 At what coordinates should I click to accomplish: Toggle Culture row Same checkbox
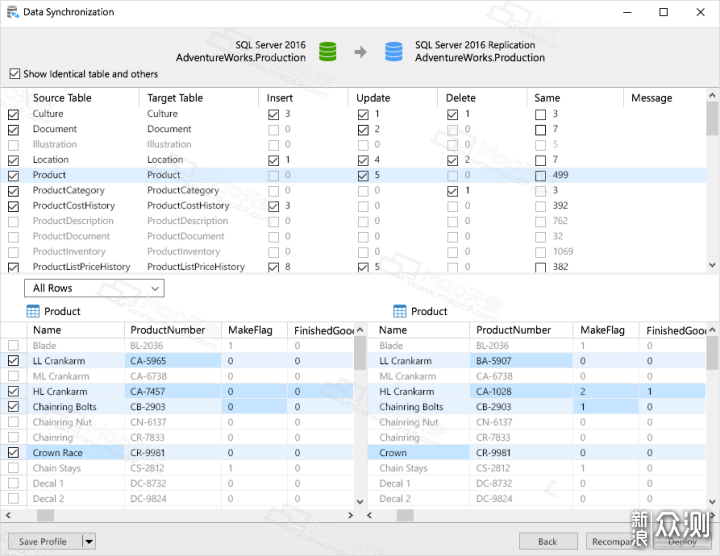tap(540, 114)
